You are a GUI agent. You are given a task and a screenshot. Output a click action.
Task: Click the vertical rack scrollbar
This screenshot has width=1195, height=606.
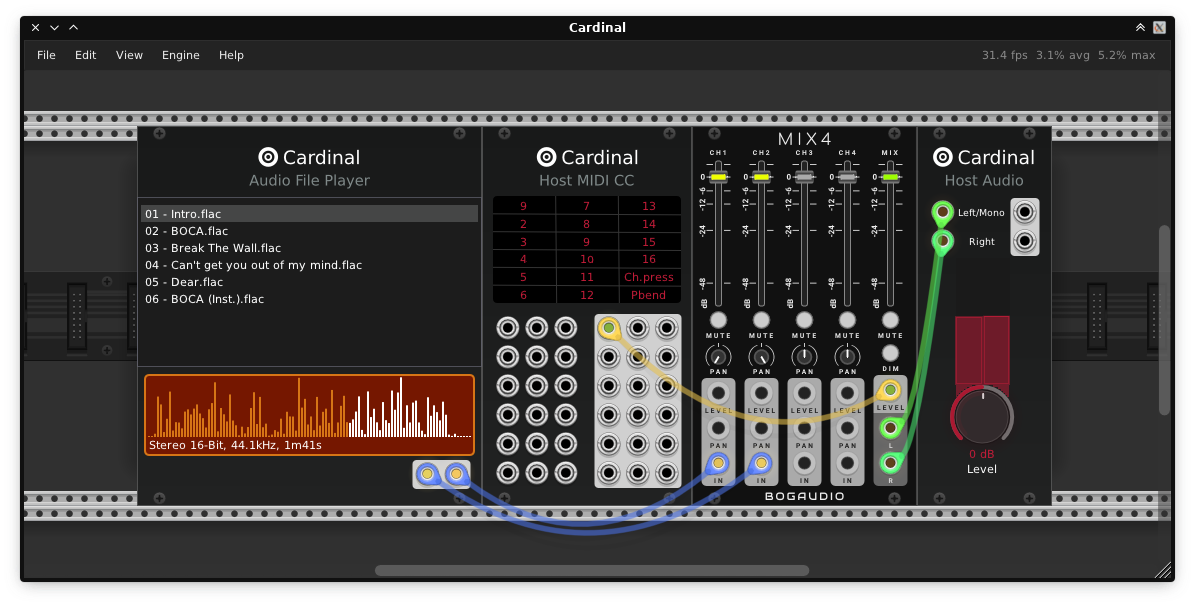[1164, 320]
